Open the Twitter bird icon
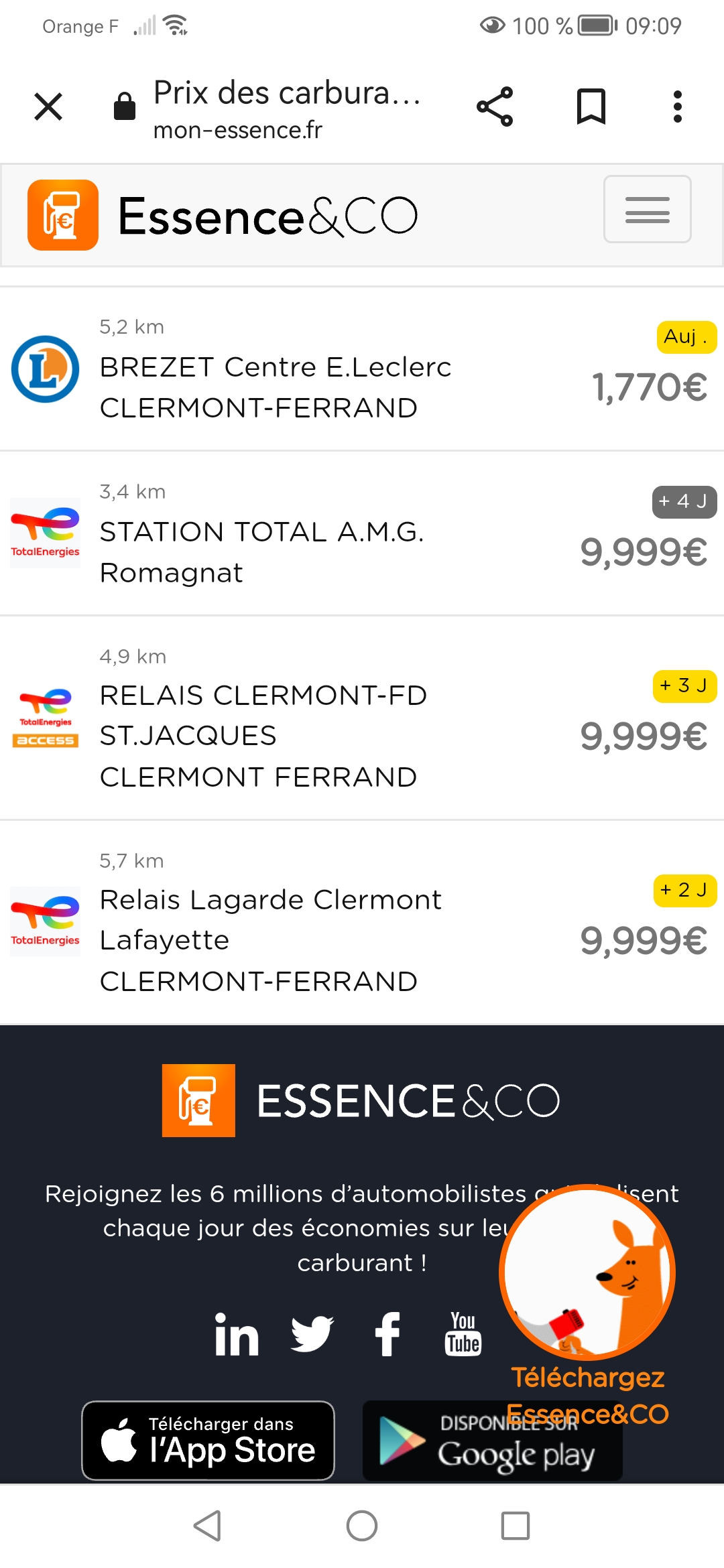This screenshot has height=1568, width=724. pos(312,1333)
